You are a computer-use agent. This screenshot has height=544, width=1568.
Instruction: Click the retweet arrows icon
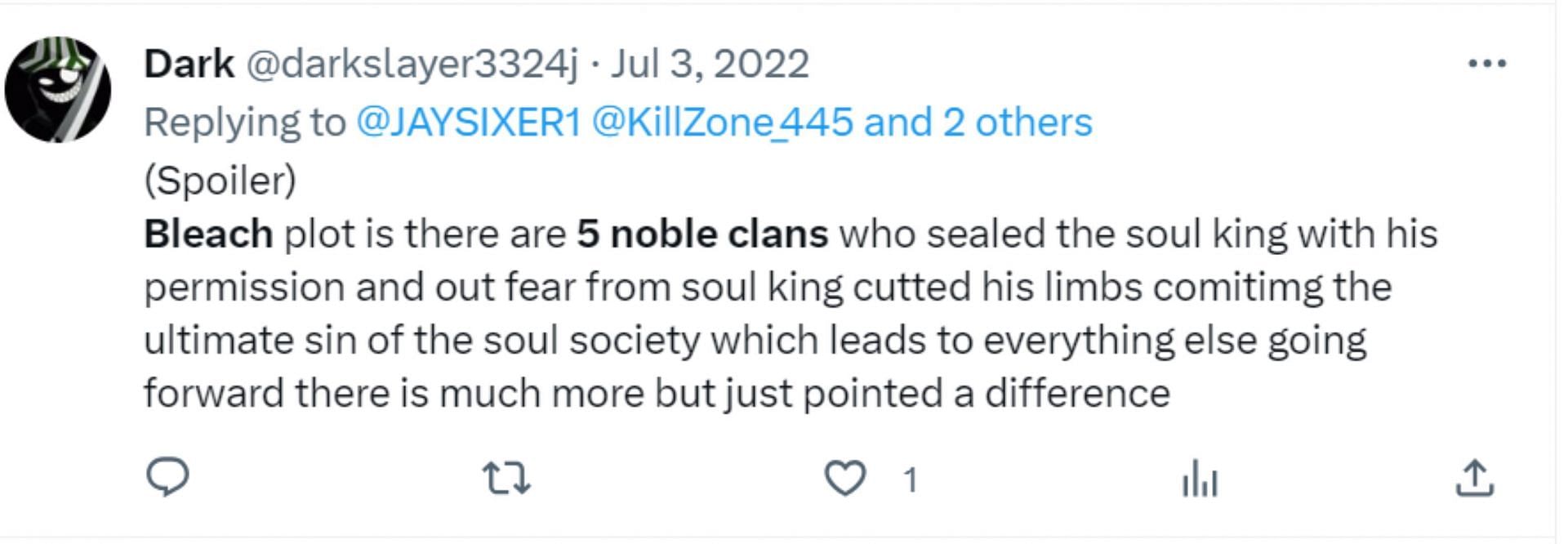(x=506, y=479)
